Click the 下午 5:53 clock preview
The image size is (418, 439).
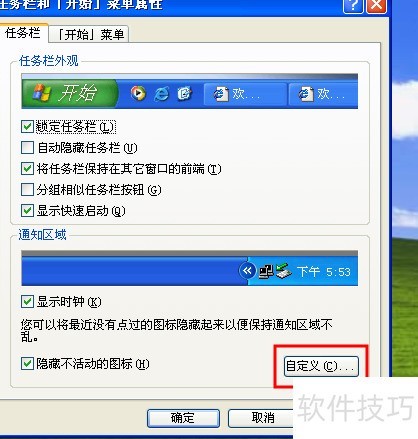[323, 272]
